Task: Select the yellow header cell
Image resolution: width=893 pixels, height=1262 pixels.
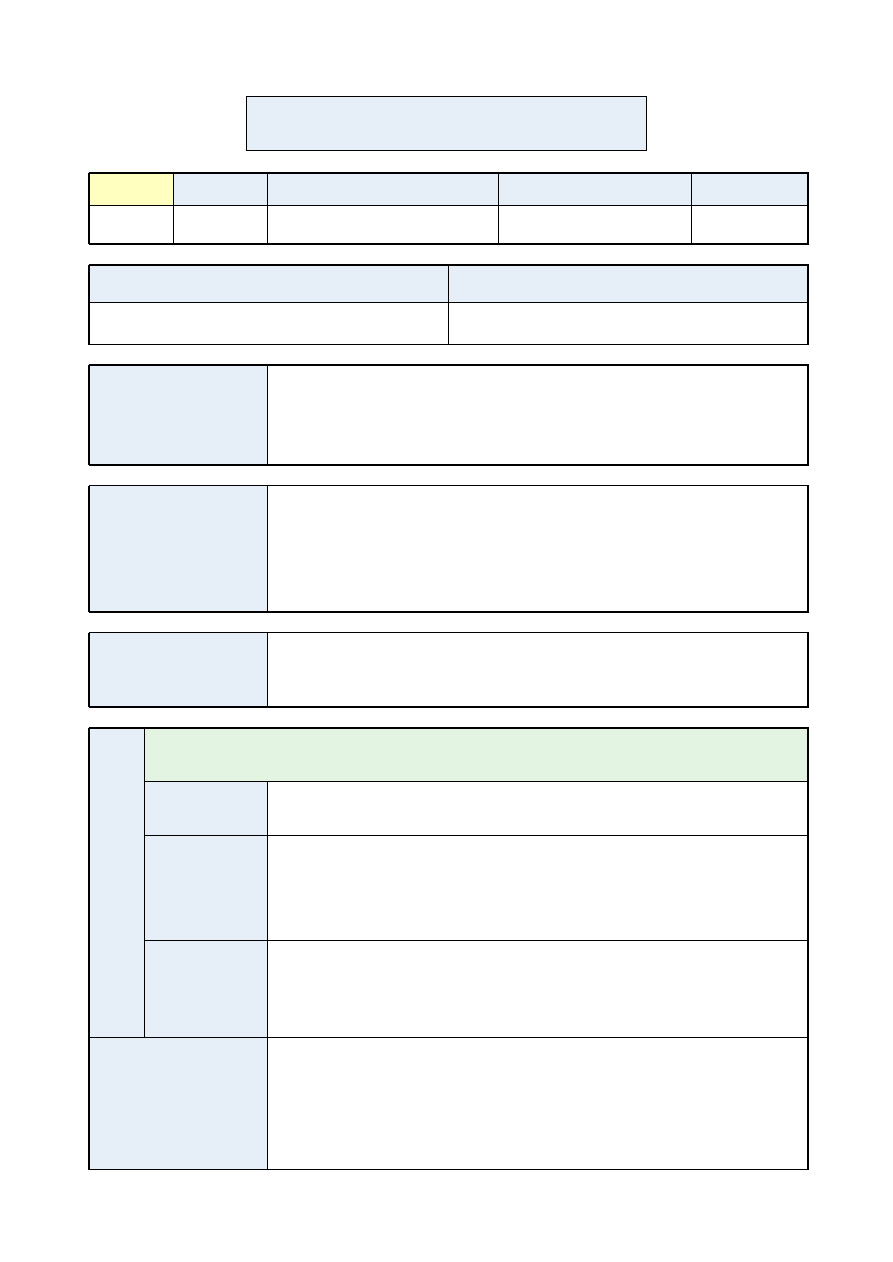Action: [131, 189]
